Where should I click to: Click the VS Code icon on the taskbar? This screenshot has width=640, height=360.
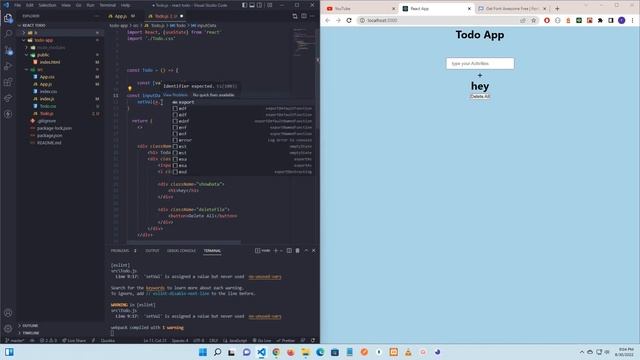pos(262,352)
